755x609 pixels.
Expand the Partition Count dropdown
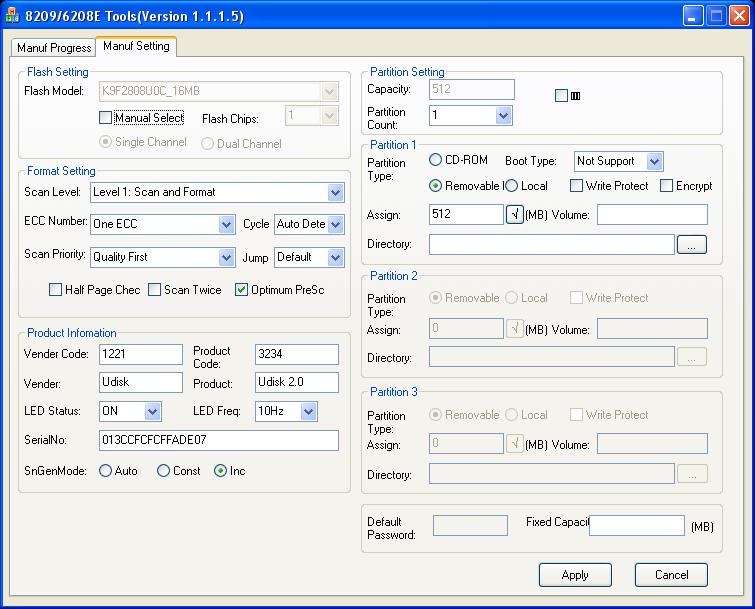(503, 116)
